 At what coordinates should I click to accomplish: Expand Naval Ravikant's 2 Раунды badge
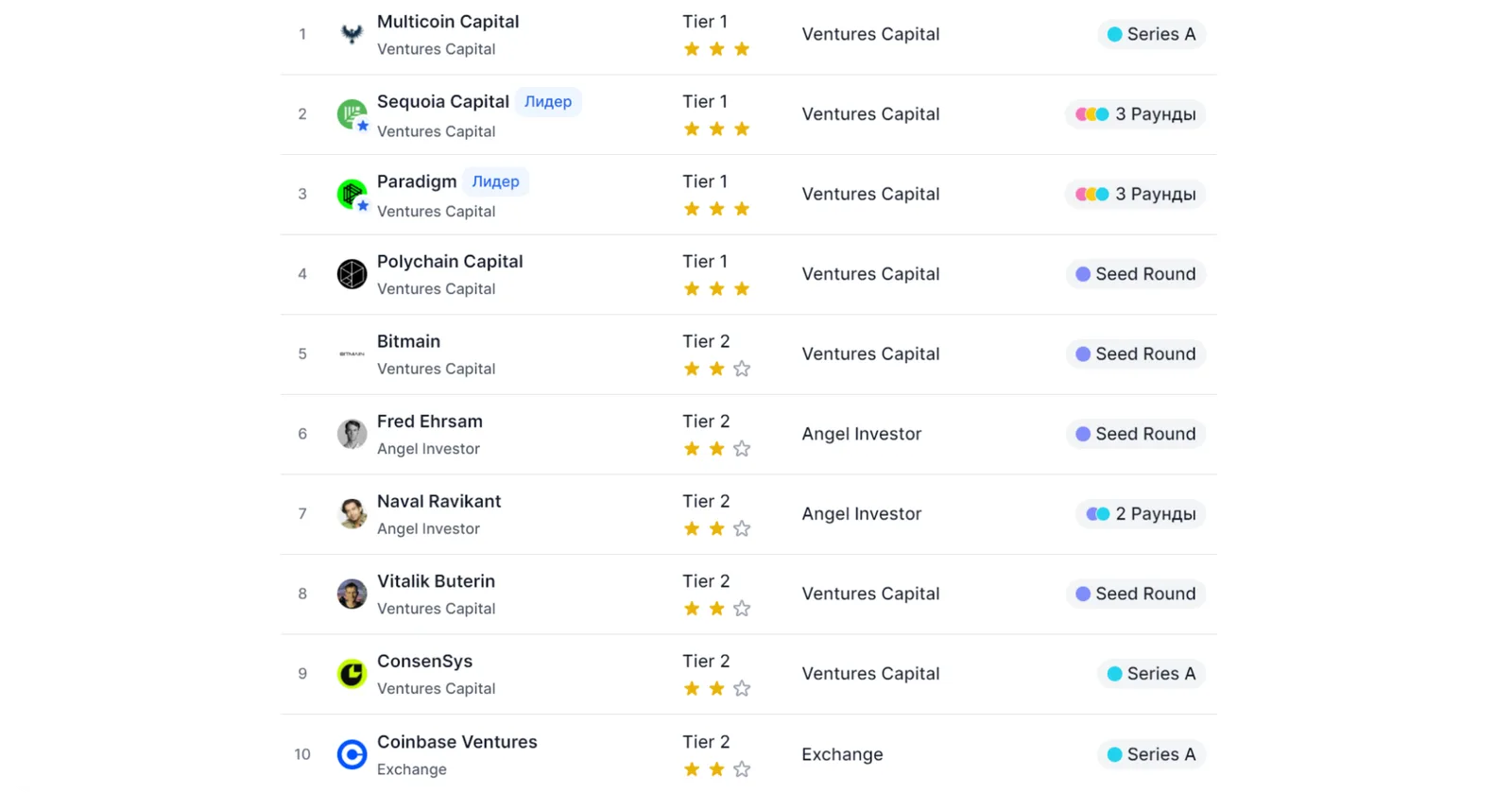pyautogui.click(x=1141, y=514)
